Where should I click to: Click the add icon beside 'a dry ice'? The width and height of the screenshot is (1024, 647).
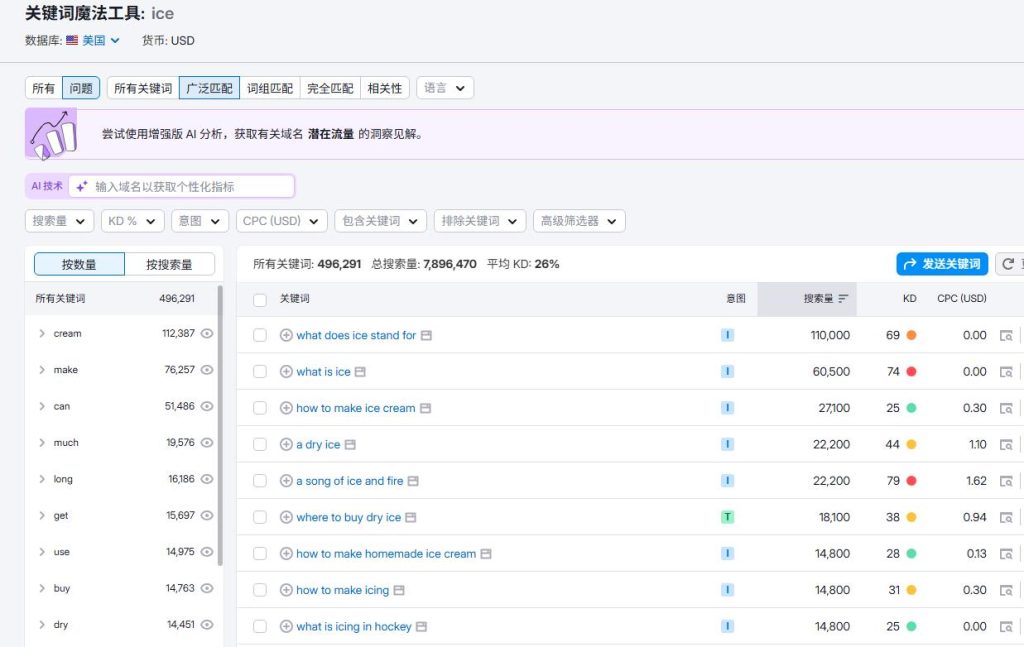(x=286, y=445)
